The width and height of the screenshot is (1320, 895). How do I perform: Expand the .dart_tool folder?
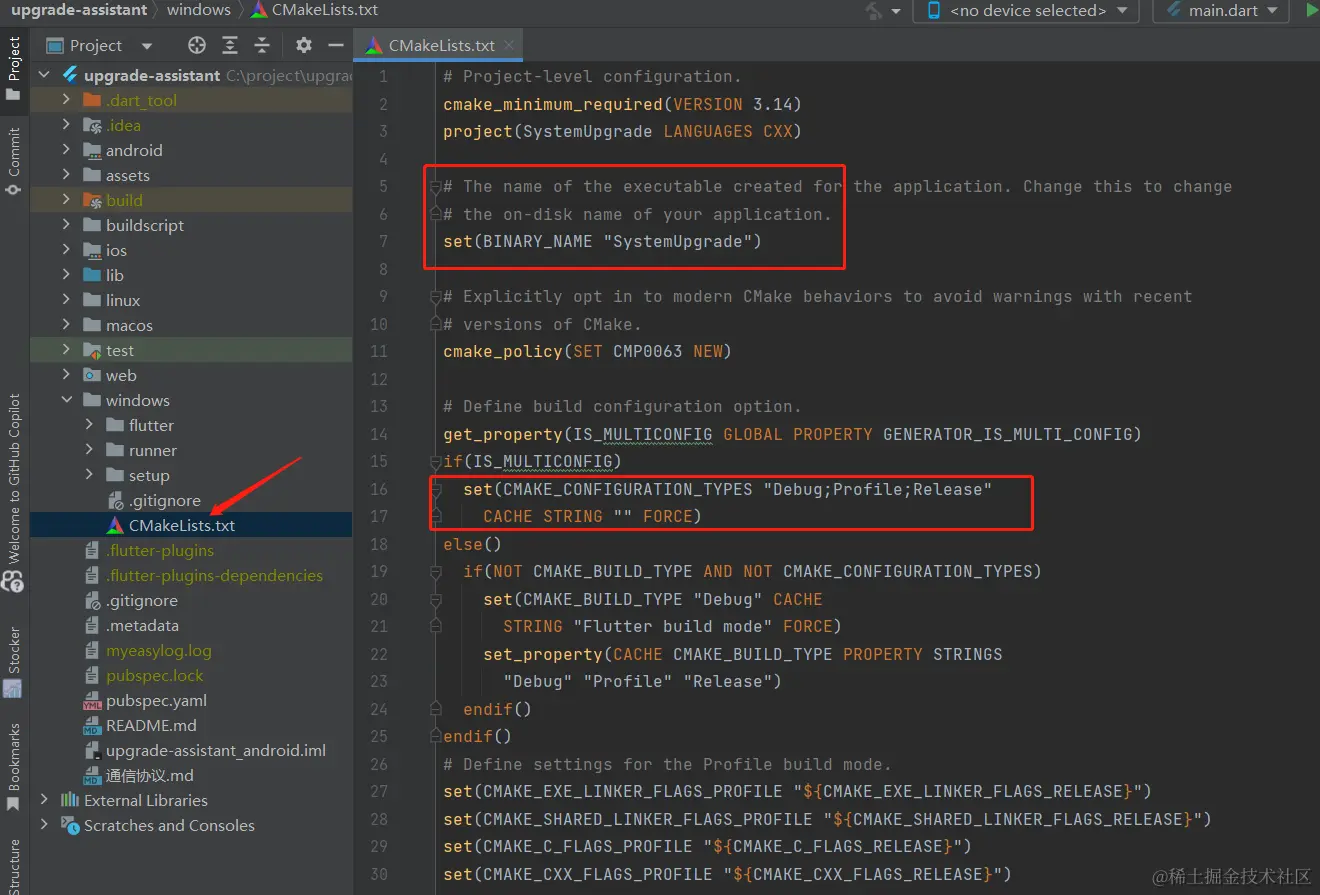pos(67,100)
